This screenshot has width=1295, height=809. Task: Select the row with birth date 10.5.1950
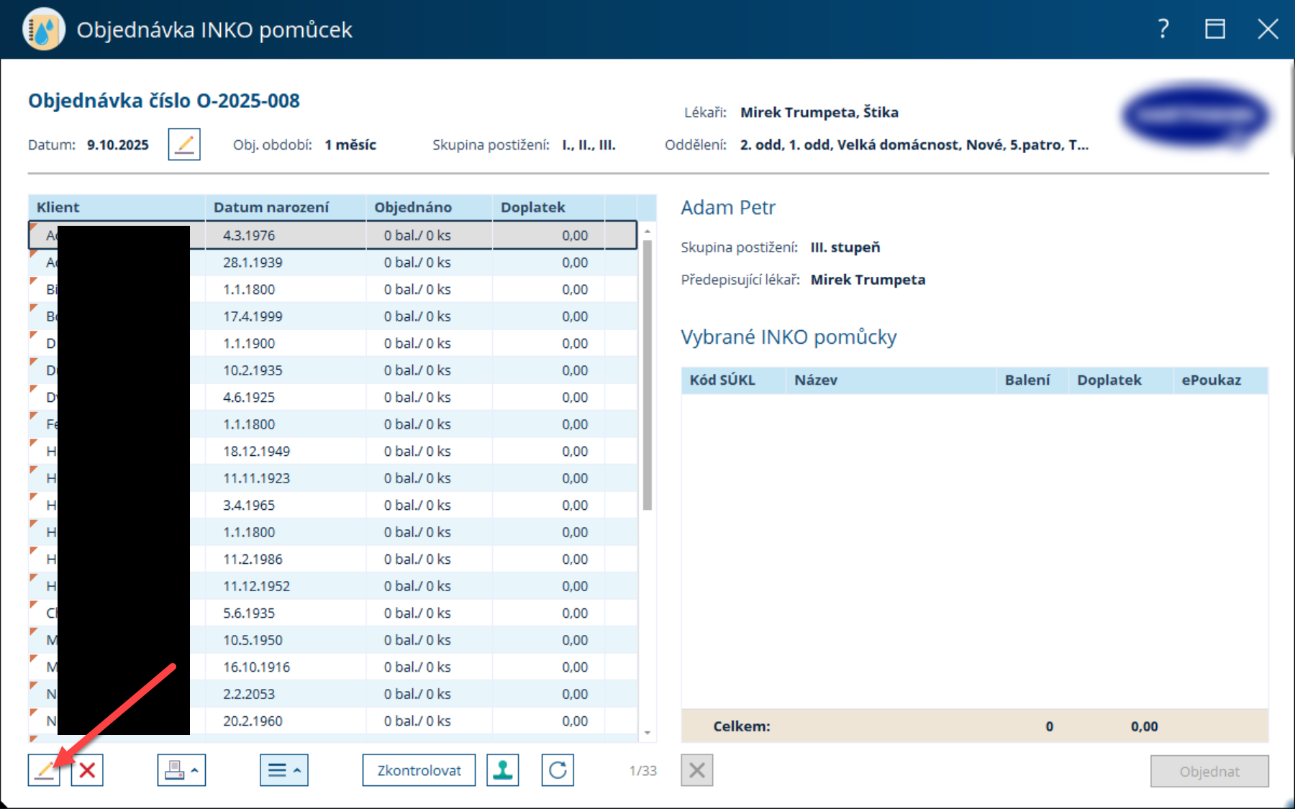tap(333, 640)
